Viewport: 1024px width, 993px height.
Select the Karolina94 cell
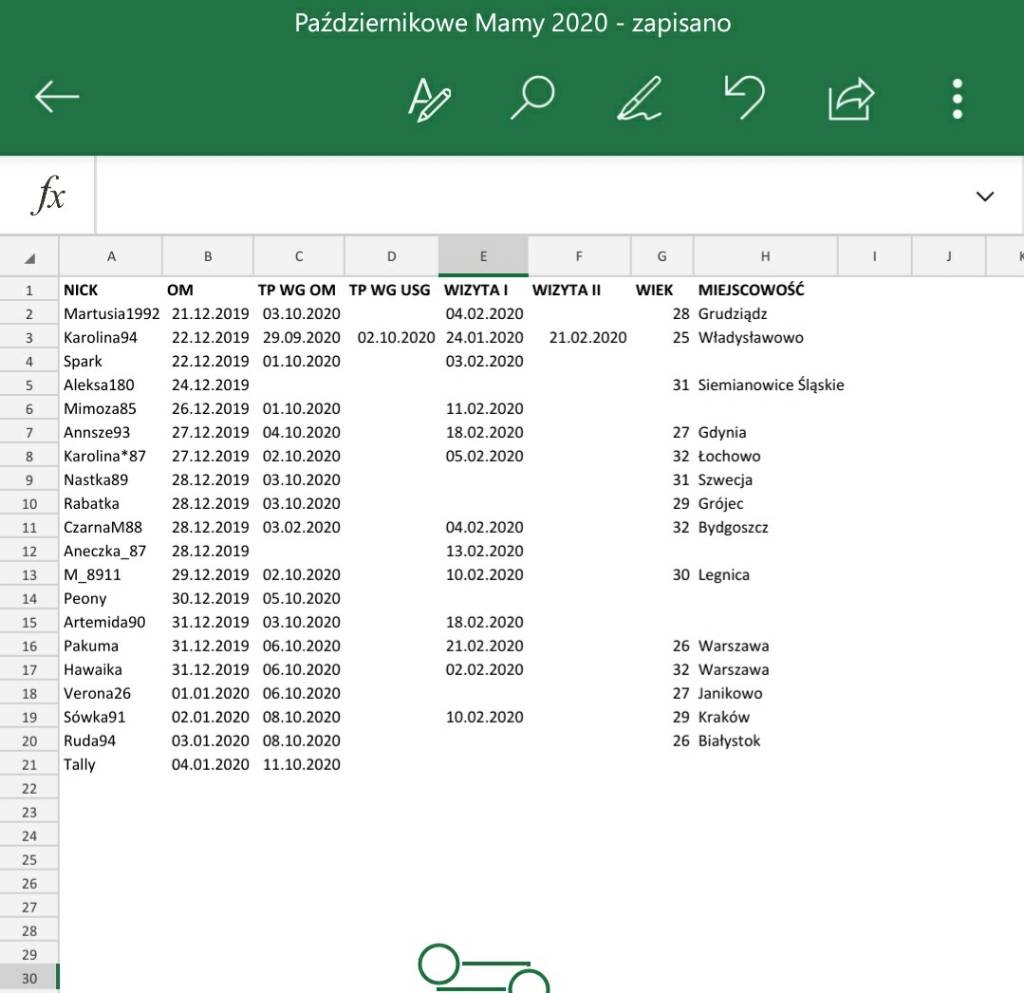tap(111, 338)
